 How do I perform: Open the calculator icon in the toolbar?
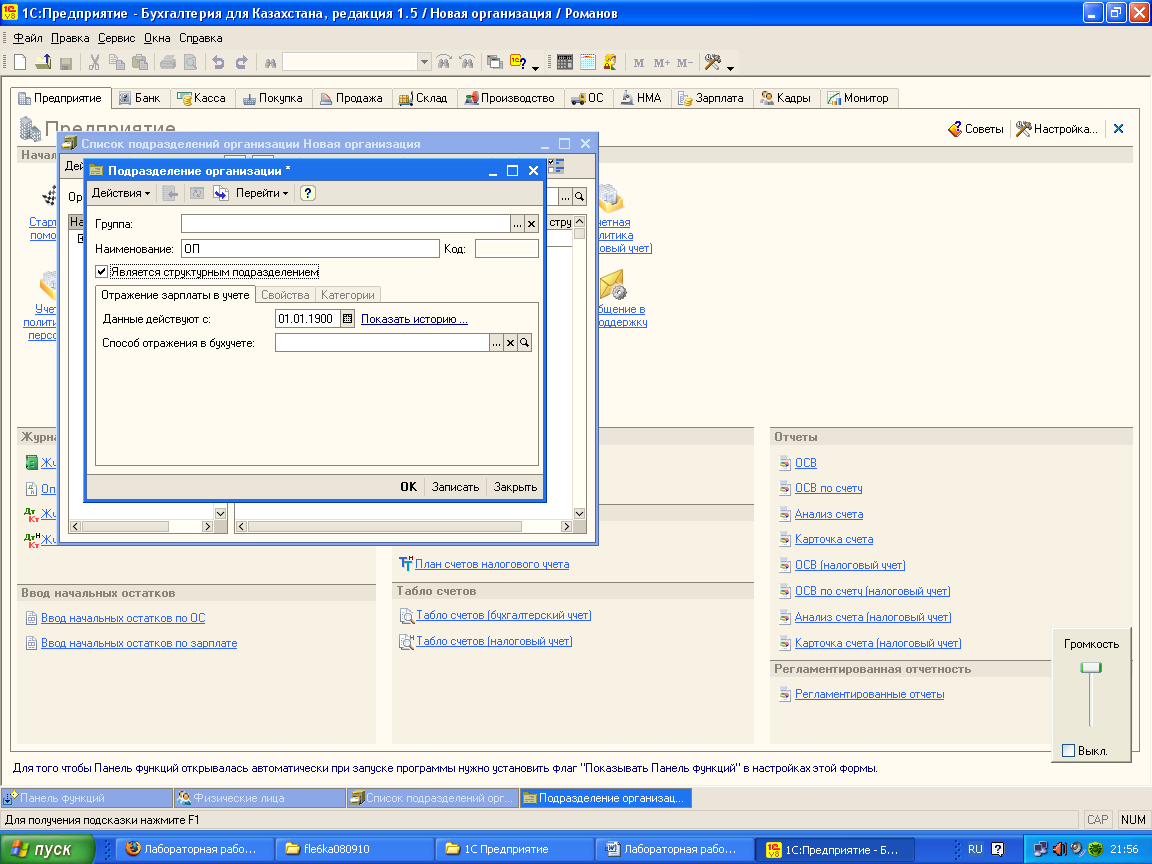564,62
